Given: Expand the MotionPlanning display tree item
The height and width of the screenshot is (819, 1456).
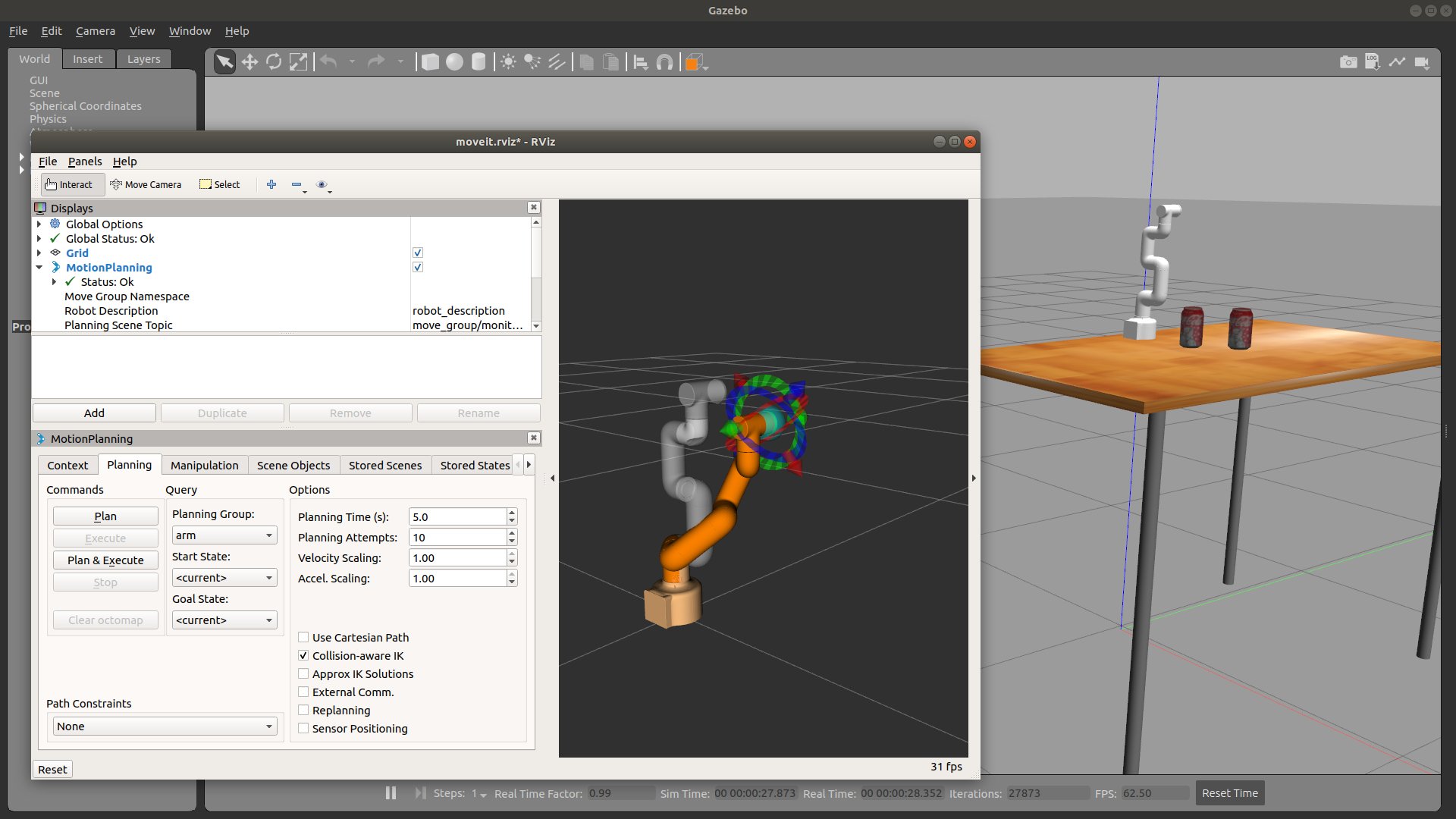Looking at the screenshot, I should (38, 267).
